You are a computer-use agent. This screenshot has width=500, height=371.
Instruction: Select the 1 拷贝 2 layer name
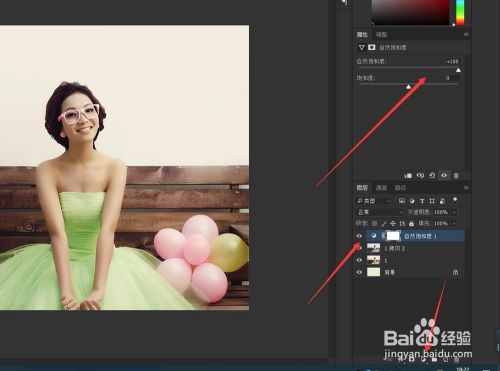click(x=395, y=248)
